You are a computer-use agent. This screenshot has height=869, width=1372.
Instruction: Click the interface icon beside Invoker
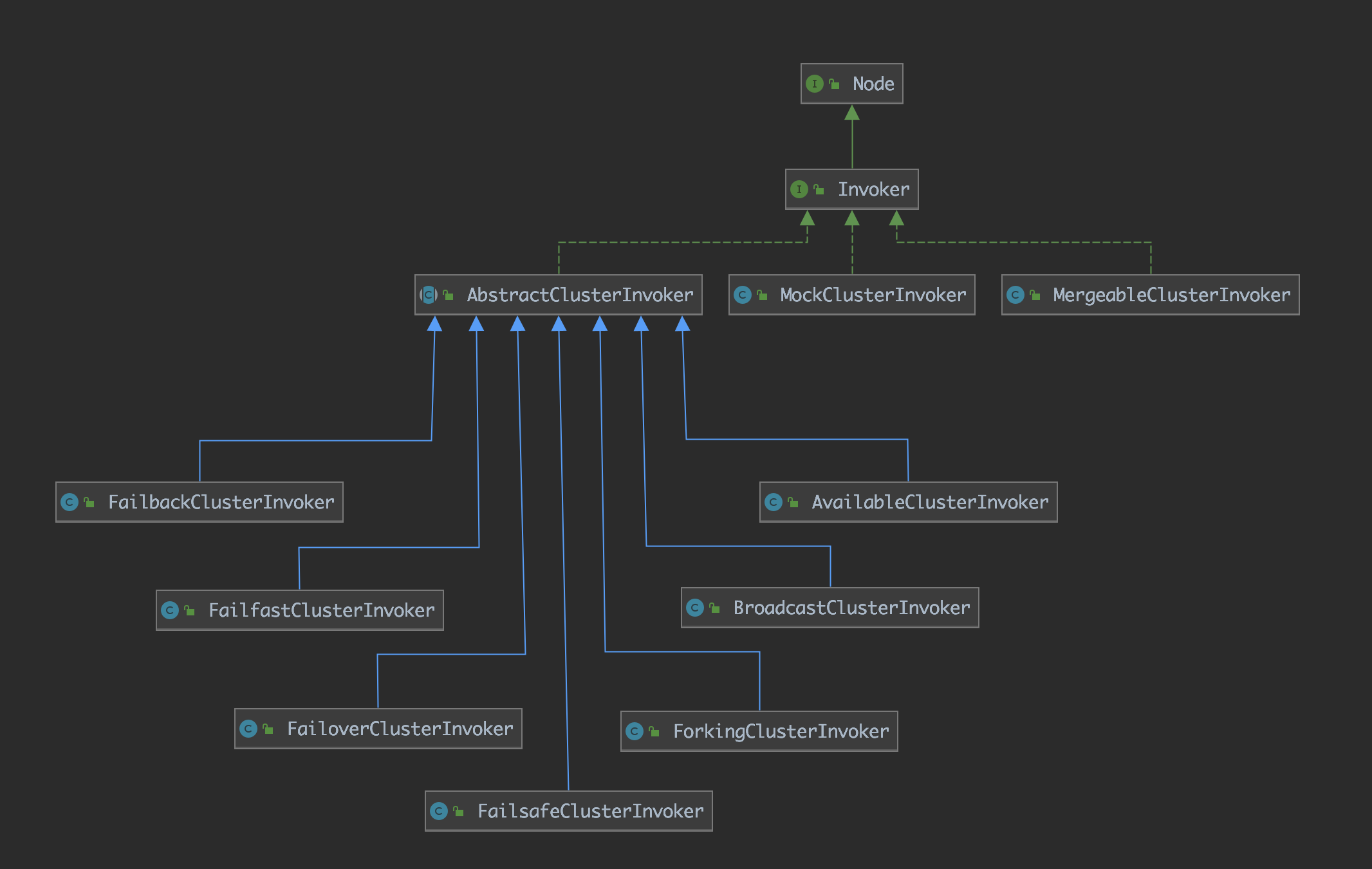point(799,189)
